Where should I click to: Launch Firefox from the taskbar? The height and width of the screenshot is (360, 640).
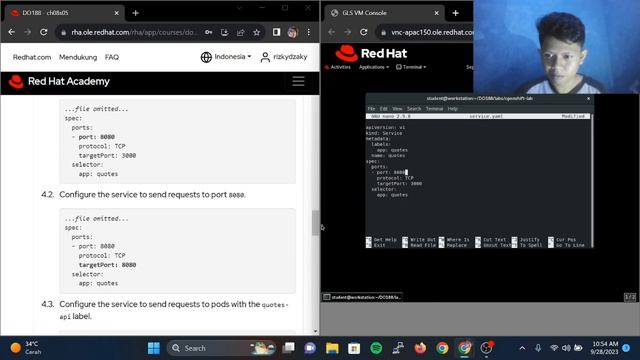[420, 348]
